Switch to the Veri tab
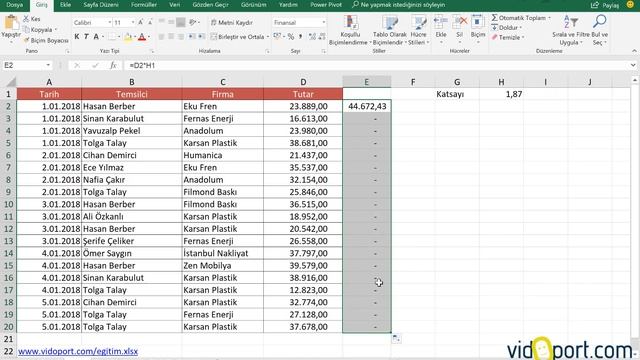640x360 pixels. click(x=174, y=5)
